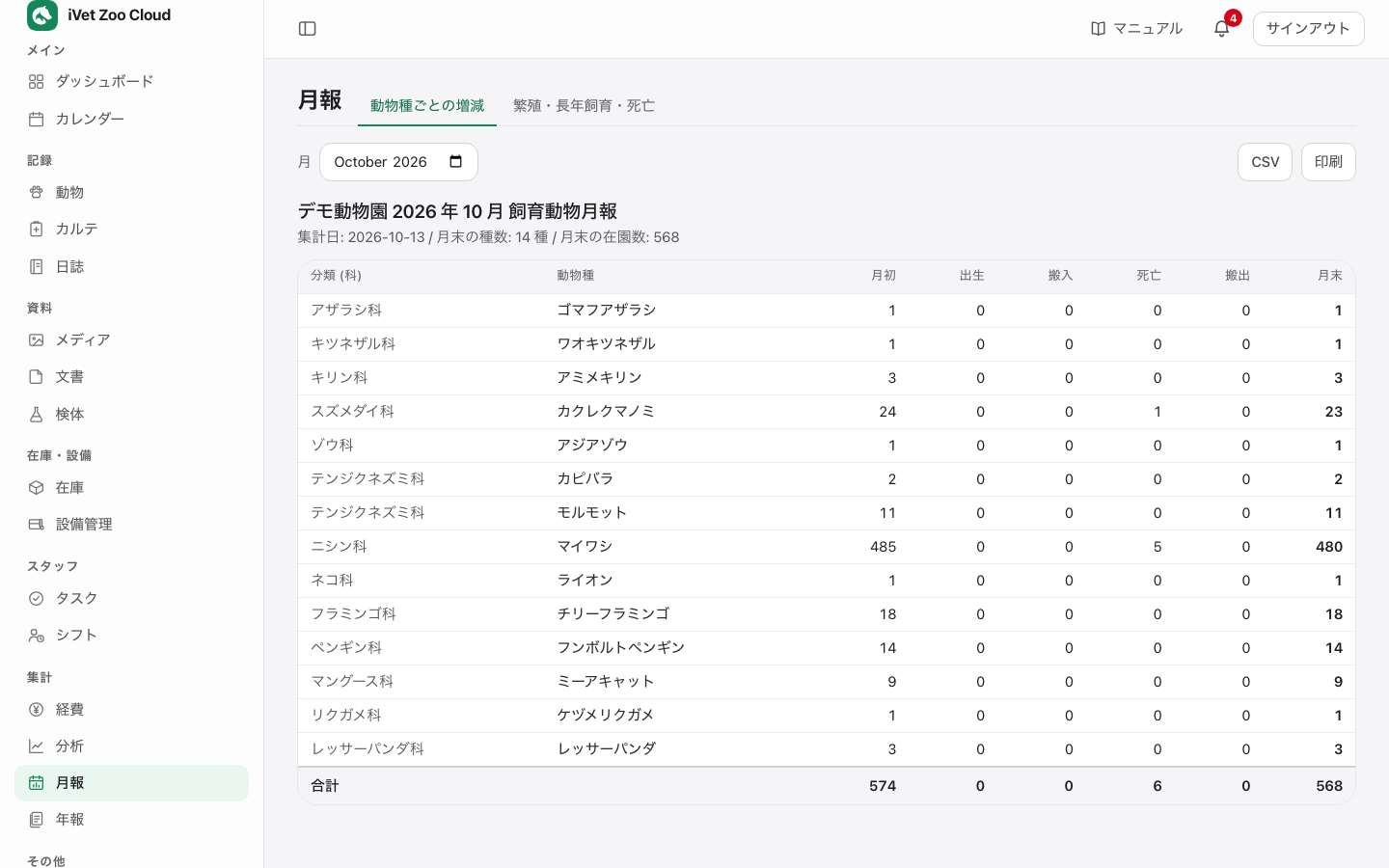Click the 月初 column header
This screenshot has width=1389, height=868.
click(x=884, y=276)
